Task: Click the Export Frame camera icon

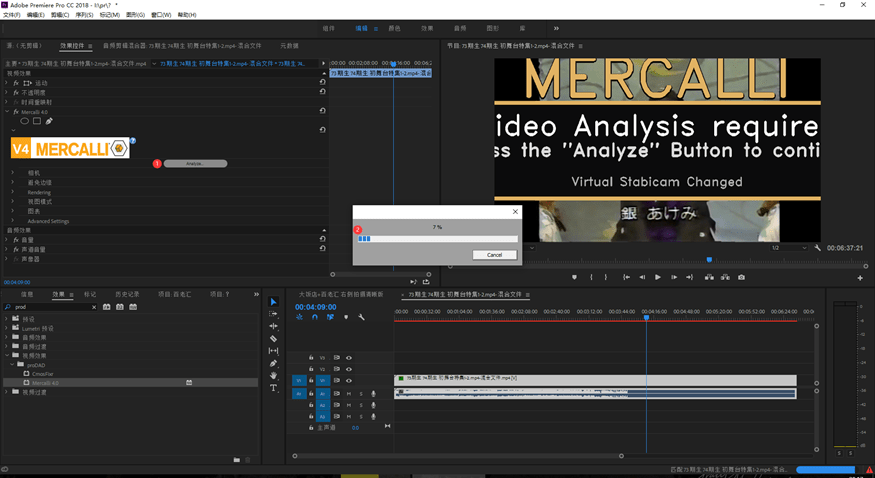Action: click(x=741, y=277)
